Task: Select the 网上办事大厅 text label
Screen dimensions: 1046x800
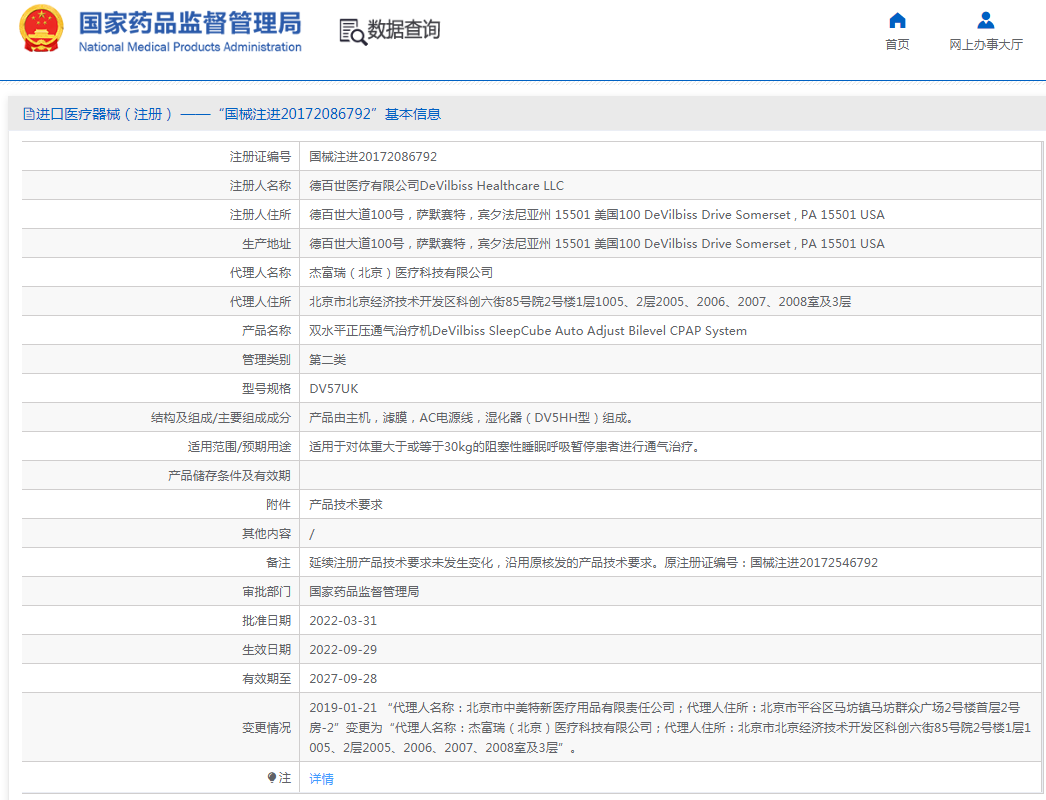Action: (x=985, y=45)
